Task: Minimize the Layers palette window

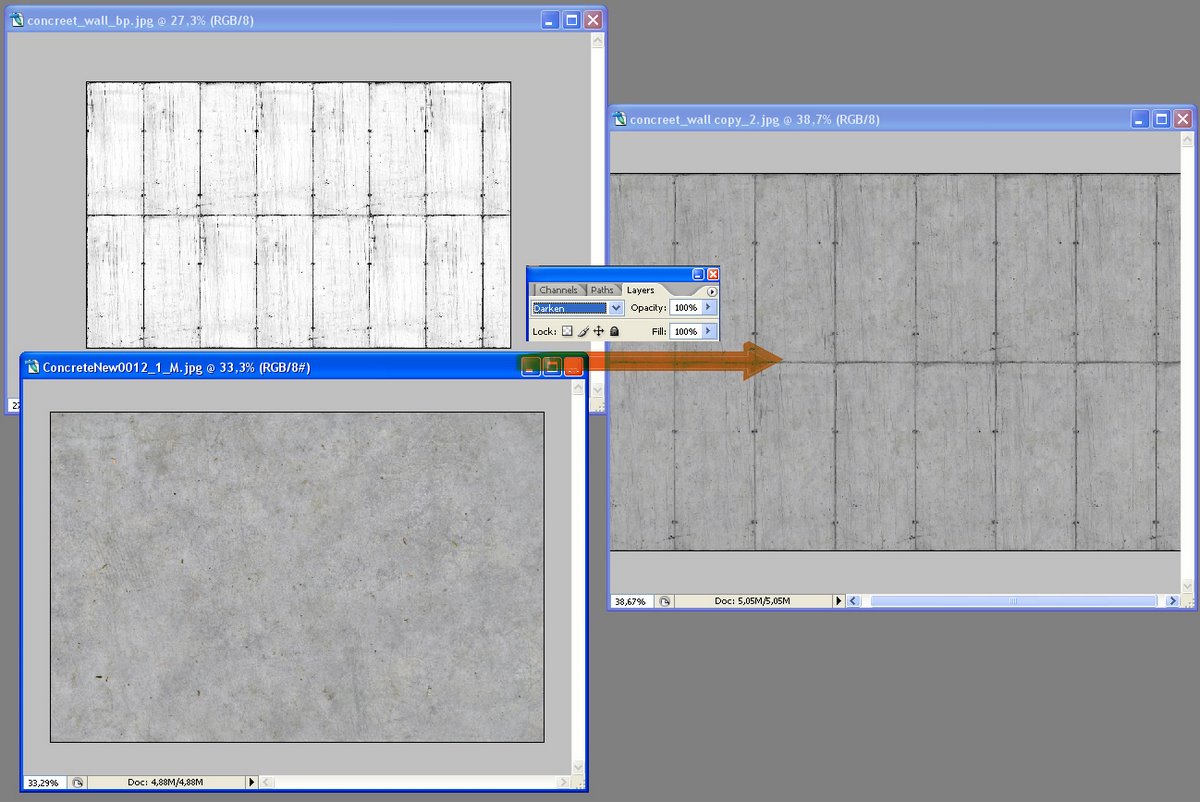Action: click(x=698, y=274)
